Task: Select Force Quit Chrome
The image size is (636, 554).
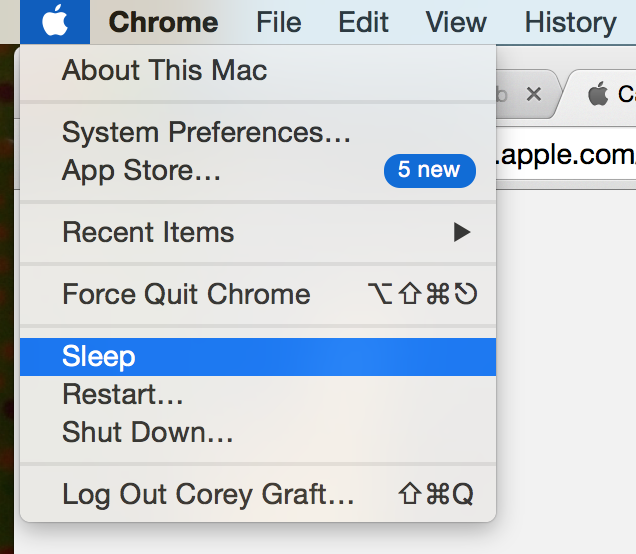Action: (x=186, y=294)
